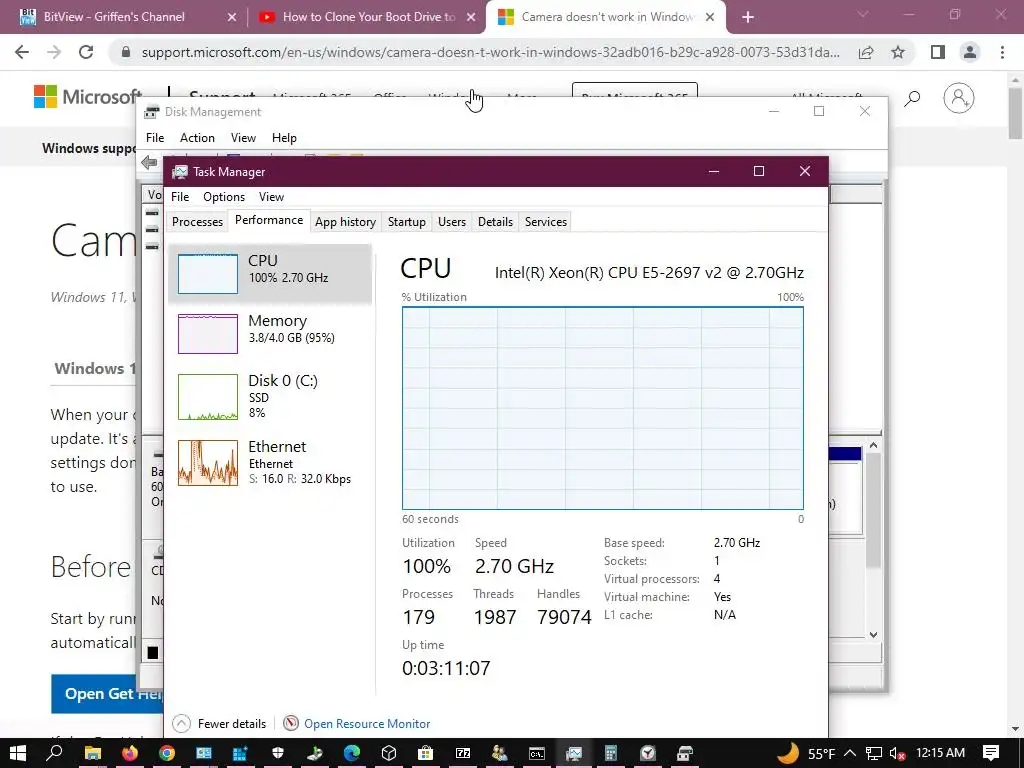Show hidden system tray icons
The height and width of the screenshot is (768, 1024).
pos(850,753)
